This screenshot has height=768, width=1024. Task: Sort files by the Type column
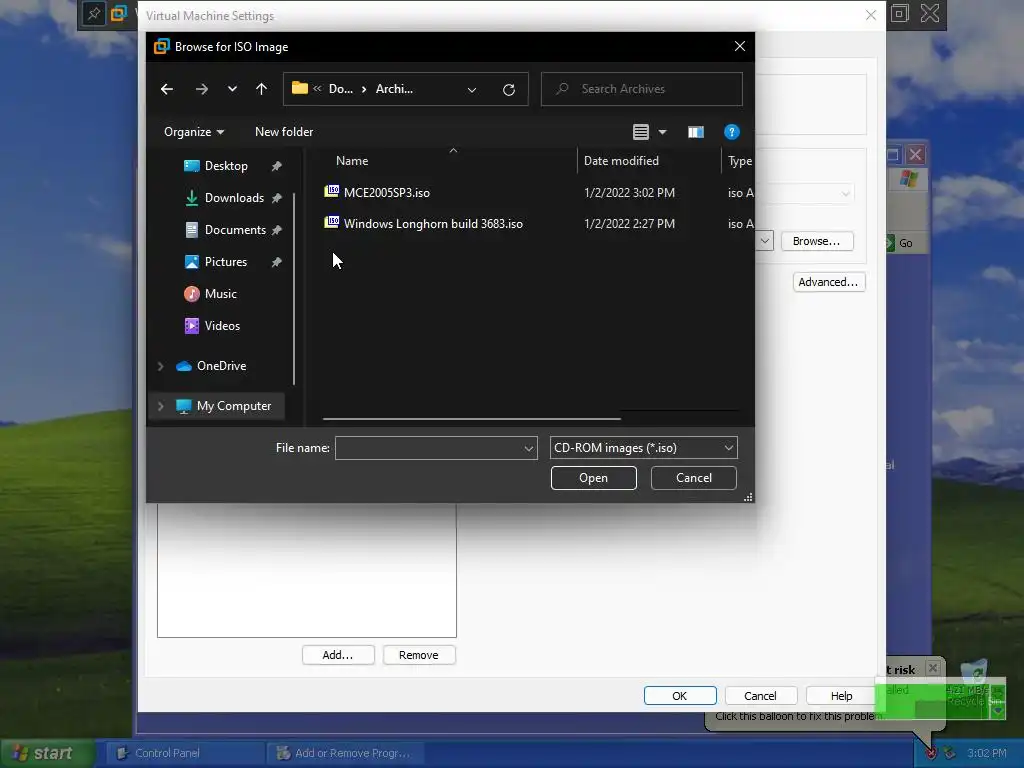(x=739, y=161)
